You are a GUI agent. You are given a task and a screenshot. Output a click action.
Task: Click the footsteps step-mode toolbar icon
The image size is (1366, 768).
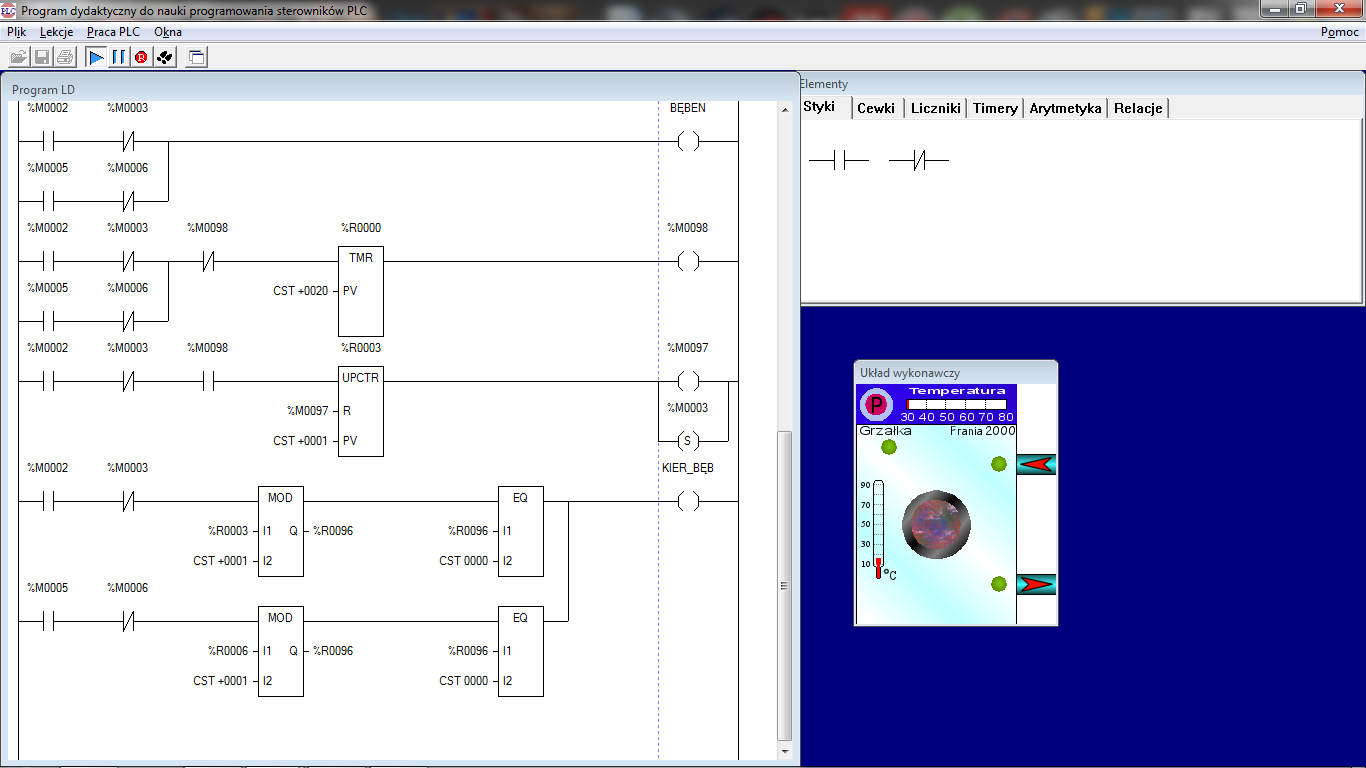pyautogui.click(x=165, y=57)
